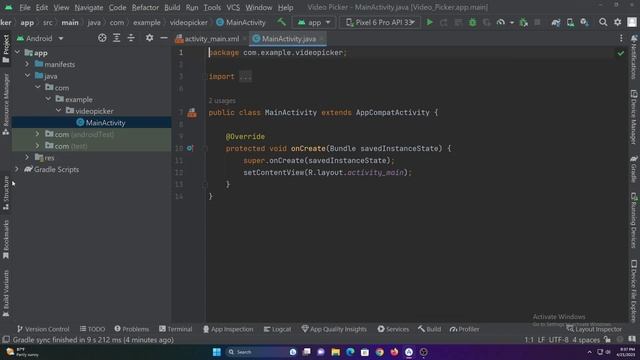This screenshot has height=360, width=640.
Task: Toggle the Device File Explorer right panel
Action: 634,291
